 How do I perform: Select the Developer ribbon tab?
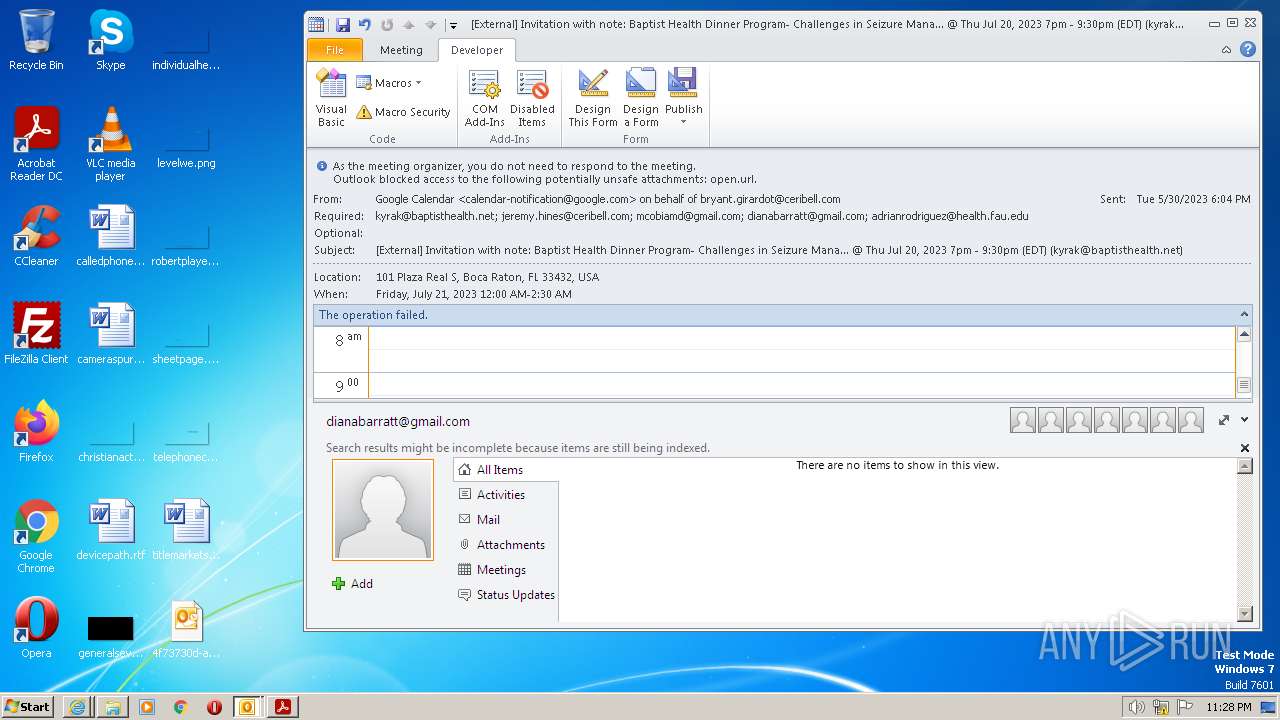click(477, 50)
